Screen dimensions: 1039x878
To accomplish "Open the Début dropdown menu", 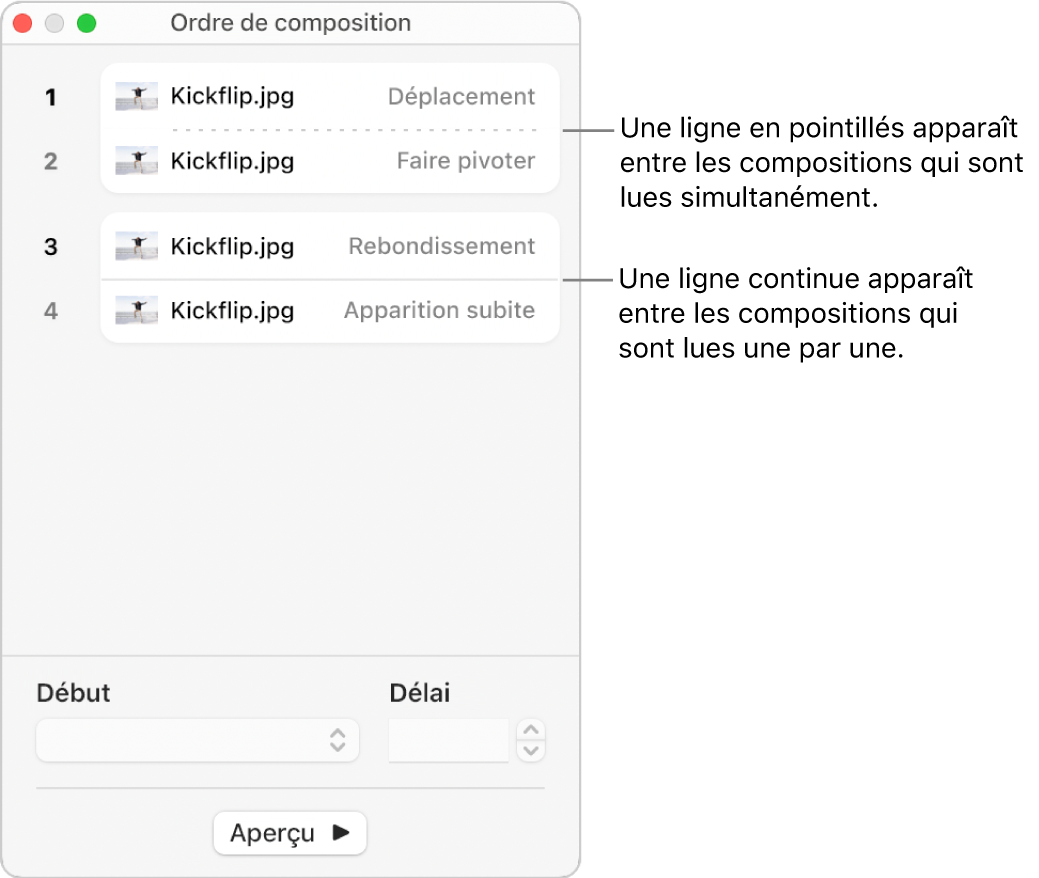I will (197, 740).
